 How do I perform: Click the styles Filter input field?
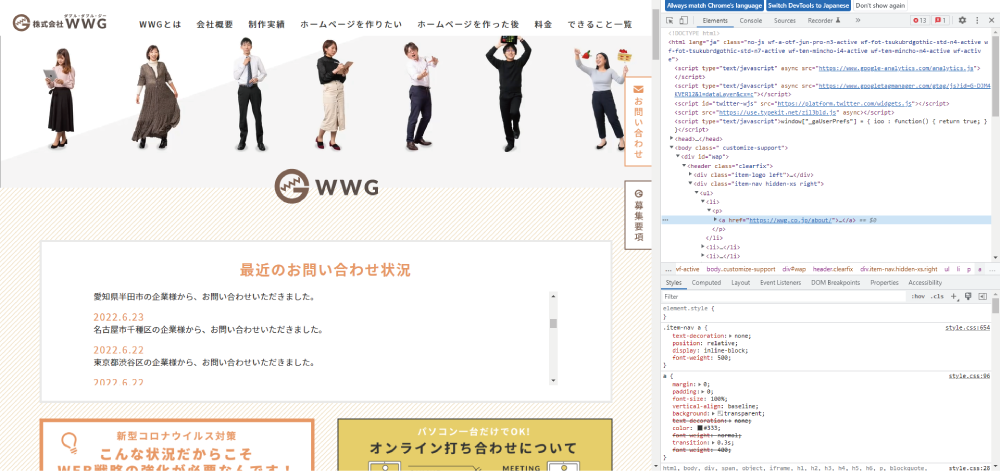point(780,297)
